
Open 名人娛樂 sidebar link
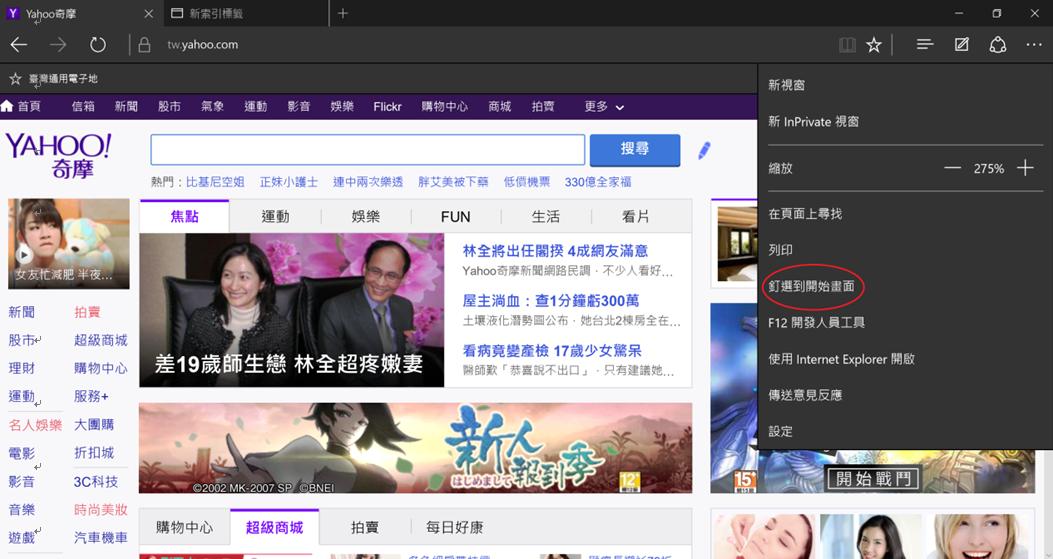click(35, 425)
